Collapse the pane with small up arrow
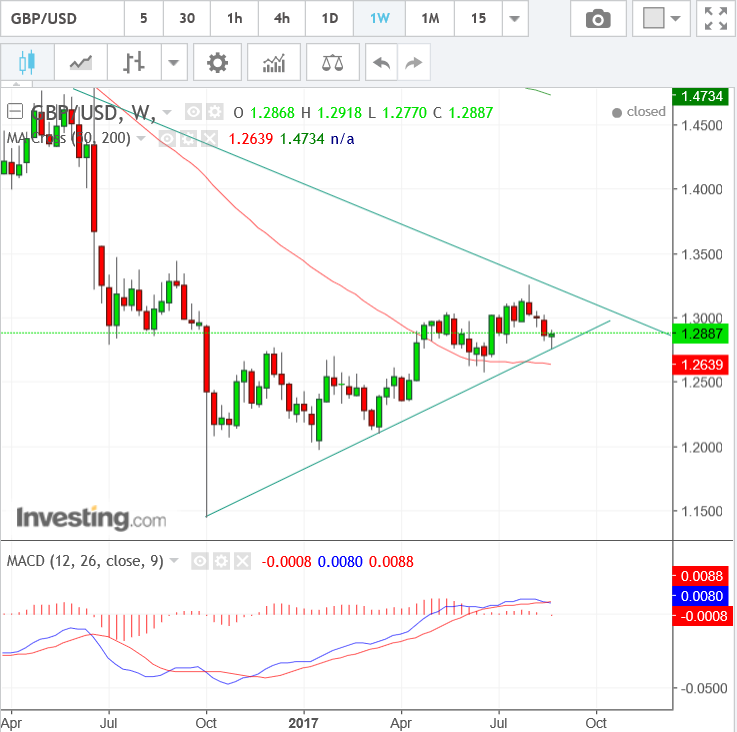The height and width of the screenshot is (732, 737). [16, 84]
